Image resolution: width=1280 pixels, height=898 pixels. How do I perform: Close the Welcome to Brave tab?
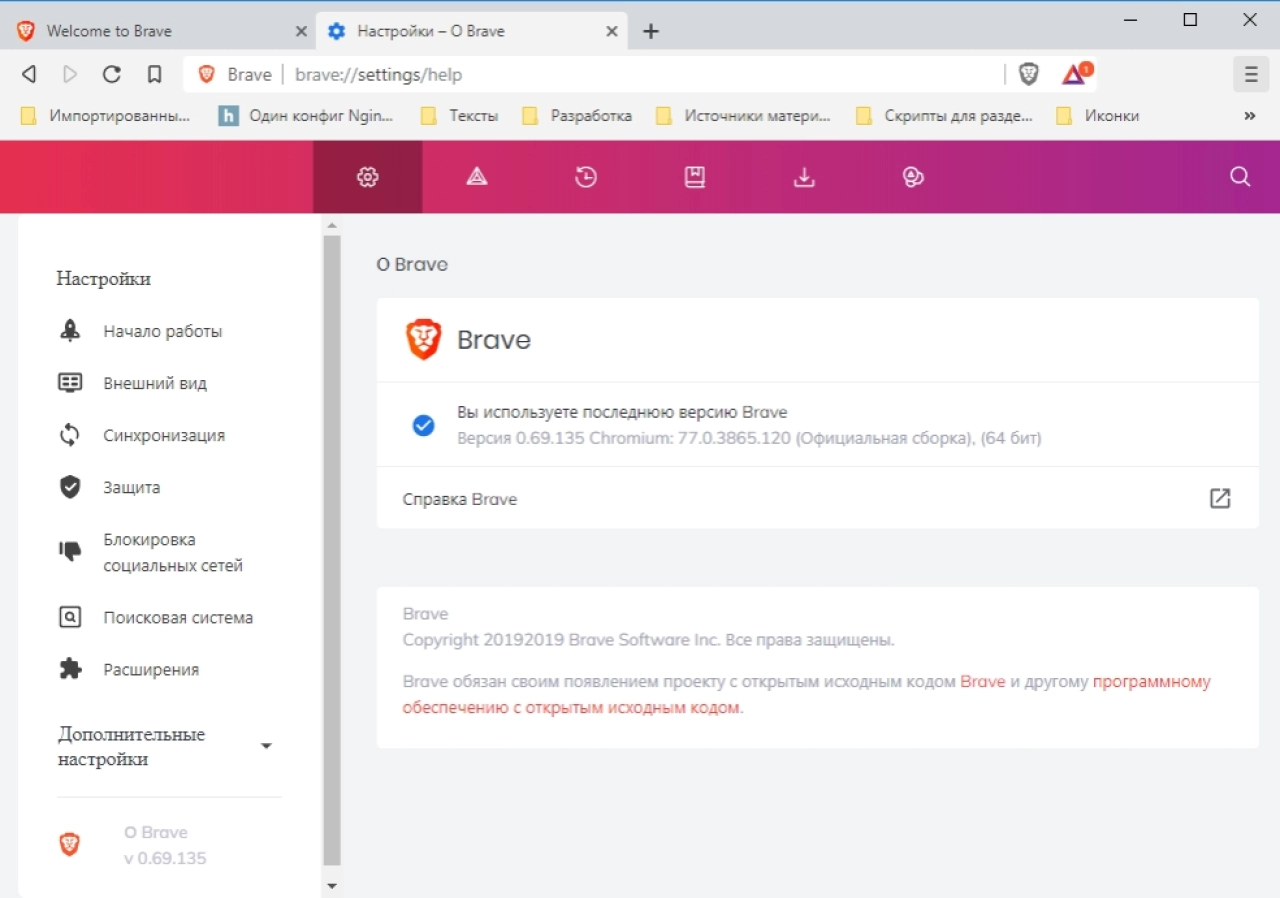click(301, 31)
